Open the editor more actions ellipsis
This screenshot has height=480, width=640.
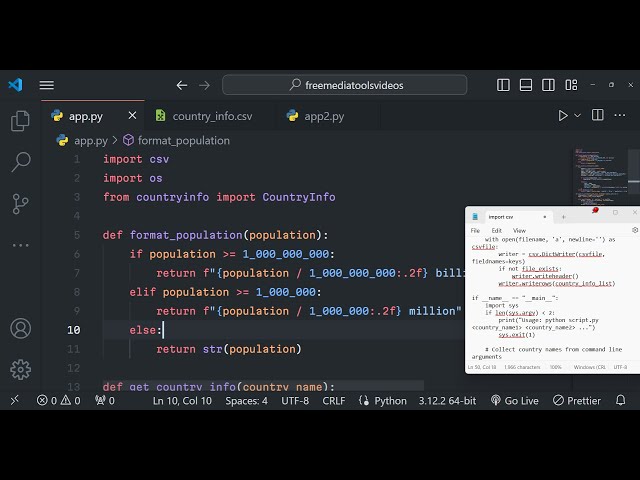point(624,116)
